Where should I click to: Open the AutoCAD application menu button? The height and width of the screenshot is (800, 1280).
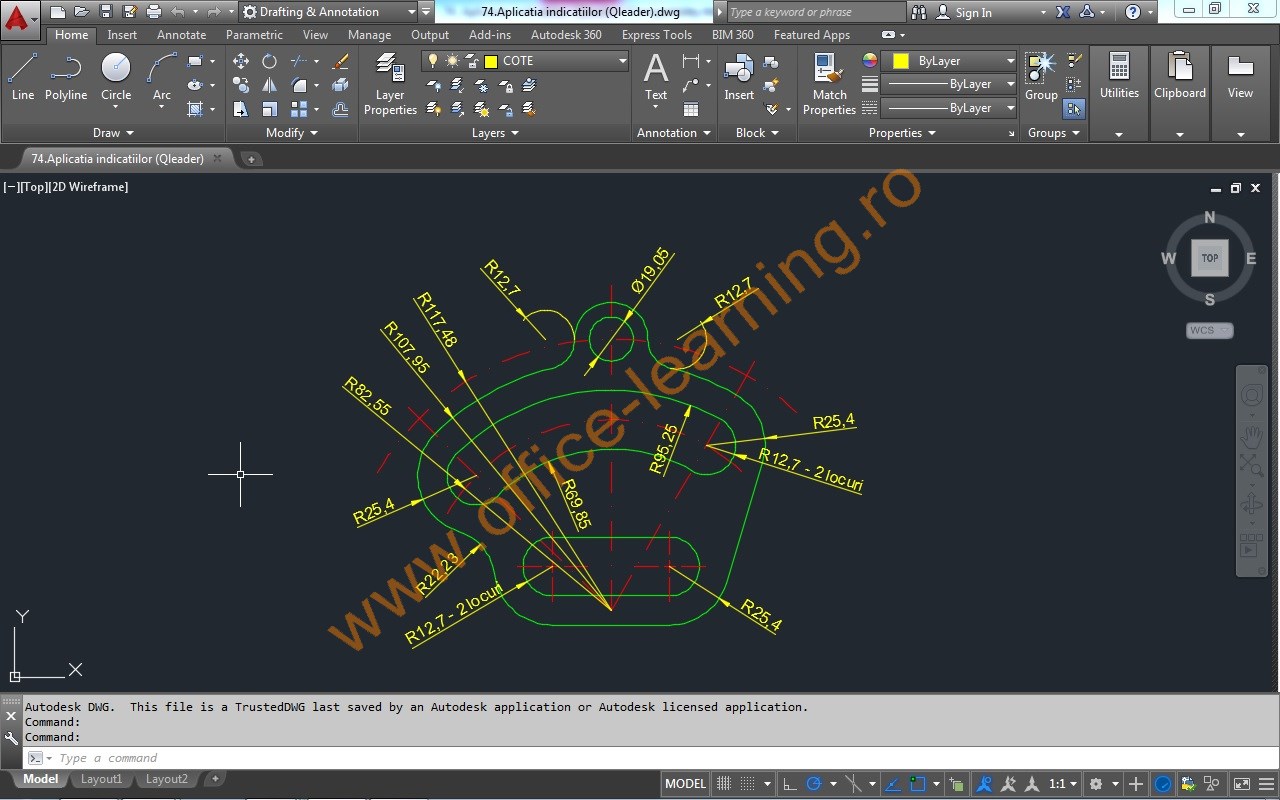point(19,18)
